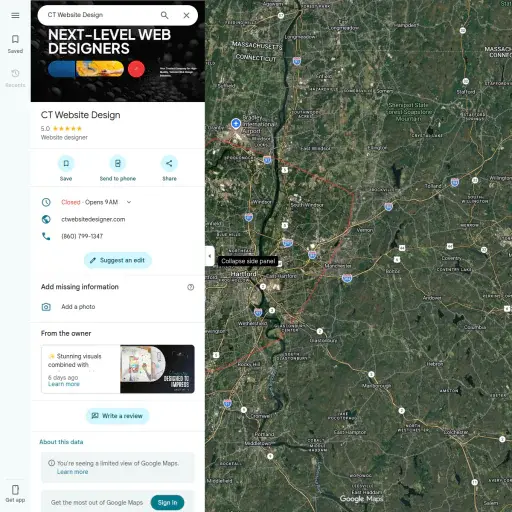The height and width of the screenshot is (512, 512).
Task: Click the Write a review button
Action: click(x=118, y=416)
